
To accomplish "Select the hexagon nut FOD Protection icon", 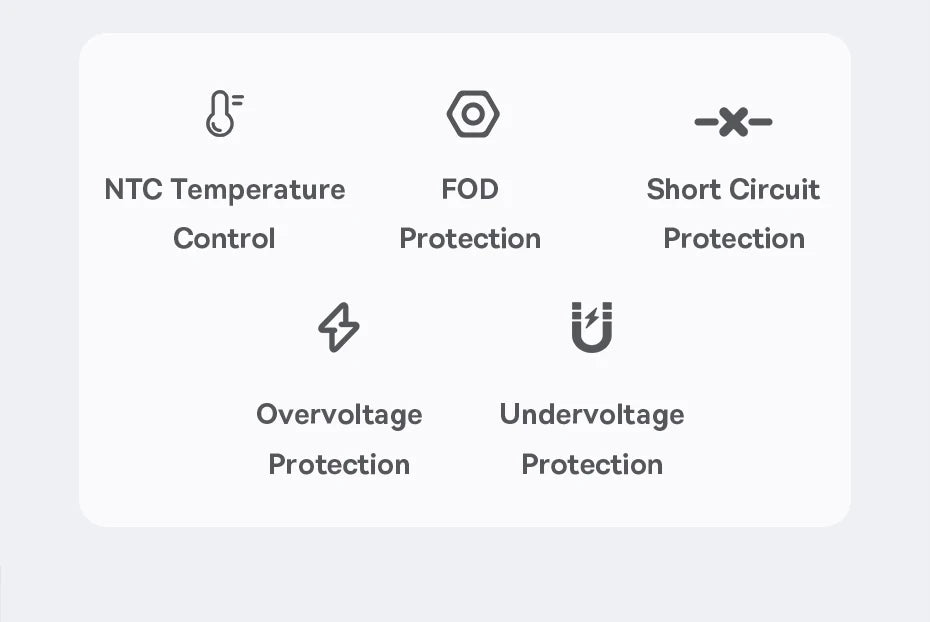I will click(472, 114).
